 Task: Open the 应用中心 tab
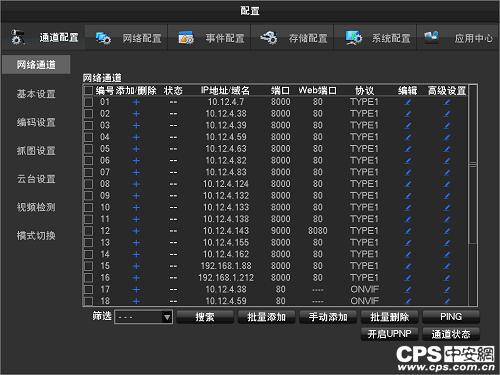(x=458, y=38)
